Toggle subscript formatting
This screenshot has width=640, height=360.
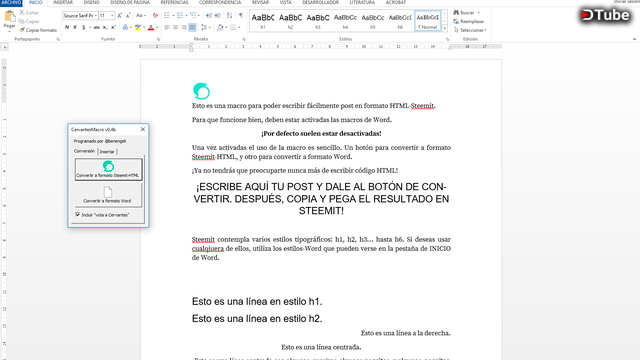point(105,27)
